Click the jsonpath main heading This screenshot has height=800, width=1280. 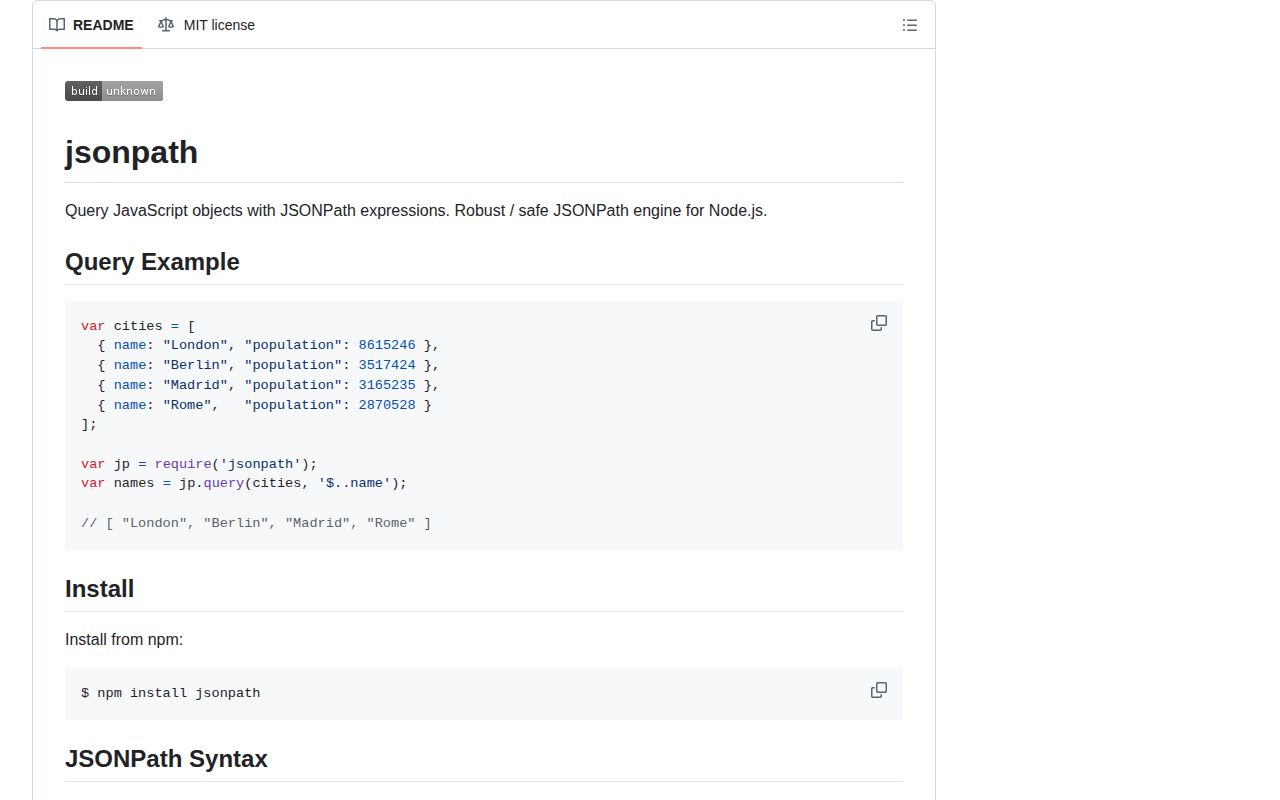tap(132, 152)
